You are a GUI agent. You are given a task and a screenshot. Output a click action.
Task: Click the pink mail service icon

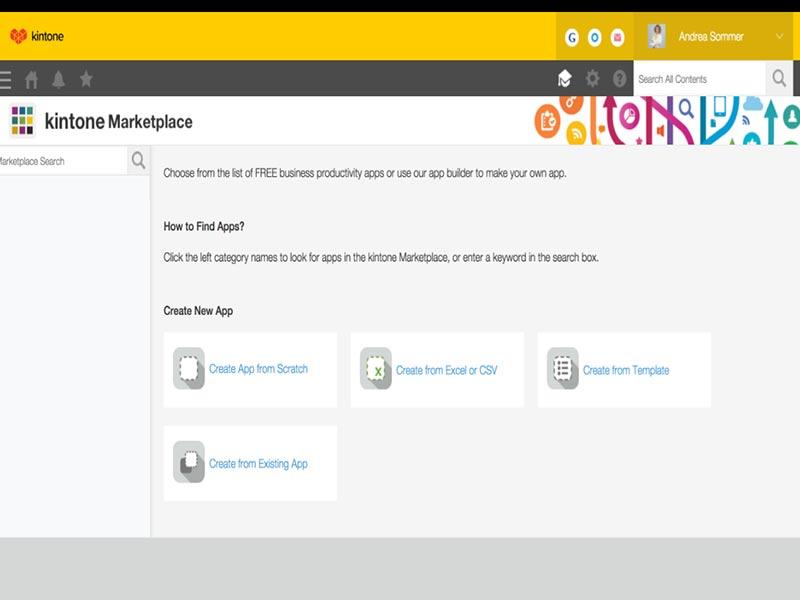tap(617, 37)
